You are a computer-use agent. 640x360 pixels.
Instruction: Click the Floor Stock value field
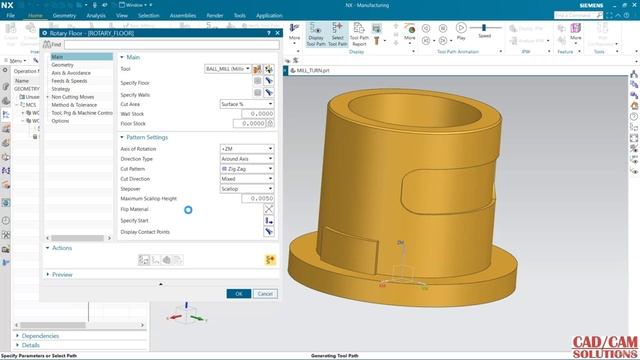[249, 123]
